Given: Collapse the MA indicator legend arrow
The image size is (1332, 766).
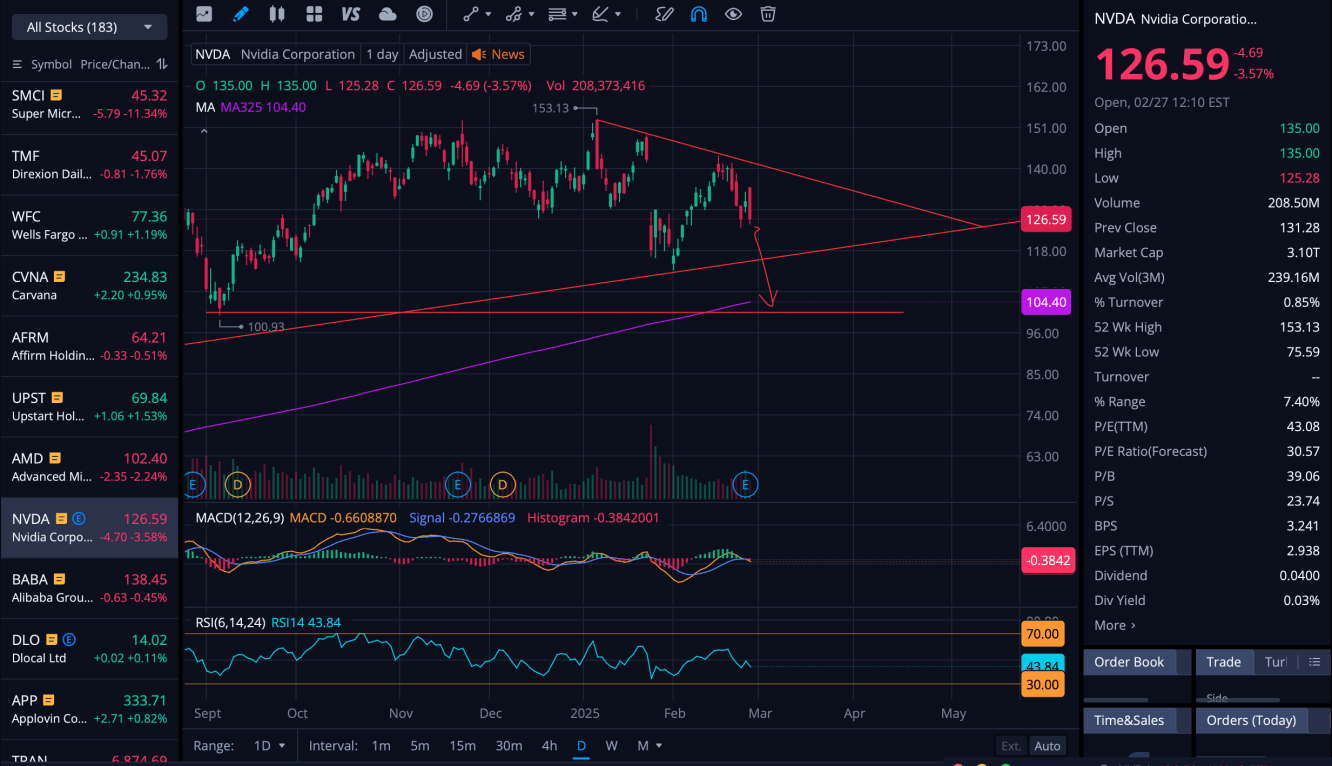Looking at the screenshot, I should click(x=204, y=131).
